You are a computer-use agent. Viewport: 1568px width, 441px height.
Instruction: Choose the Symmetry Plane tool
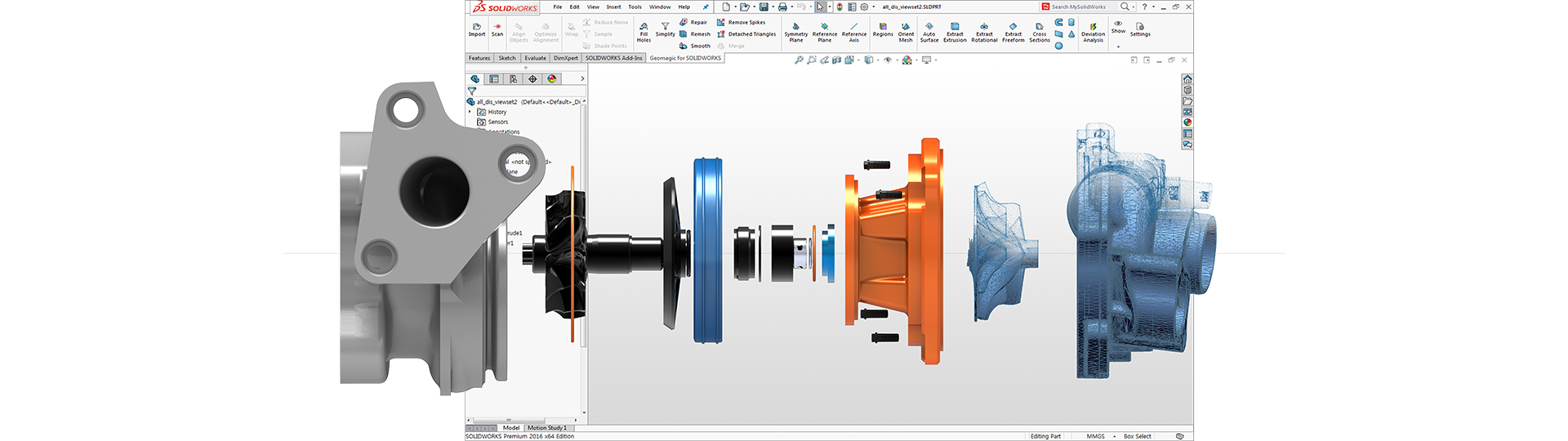point(795,32)
